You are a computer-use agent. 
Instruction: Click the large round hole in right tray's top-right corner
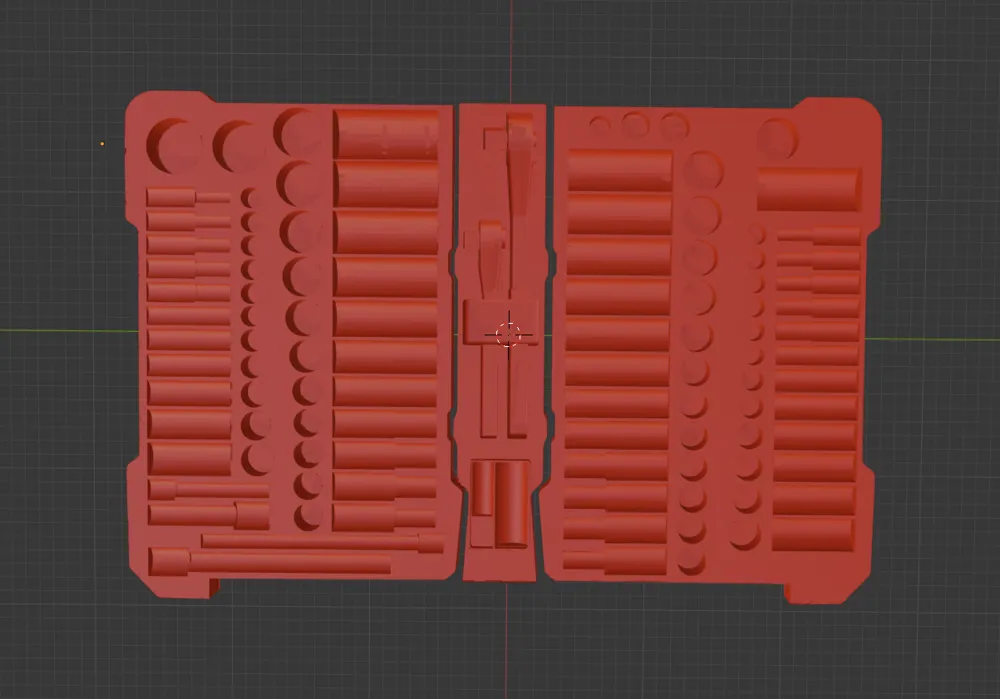click(777, 139)
